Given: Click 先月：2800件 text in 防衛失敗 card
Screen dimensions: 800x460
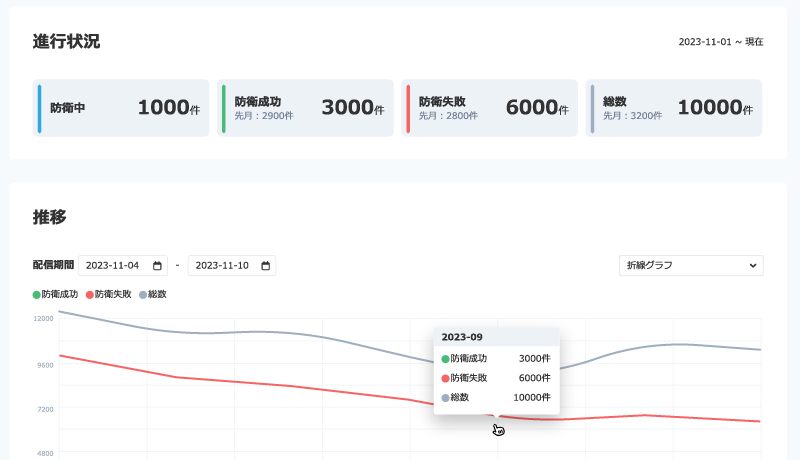Looking at the screenshot, I should 448,116.
